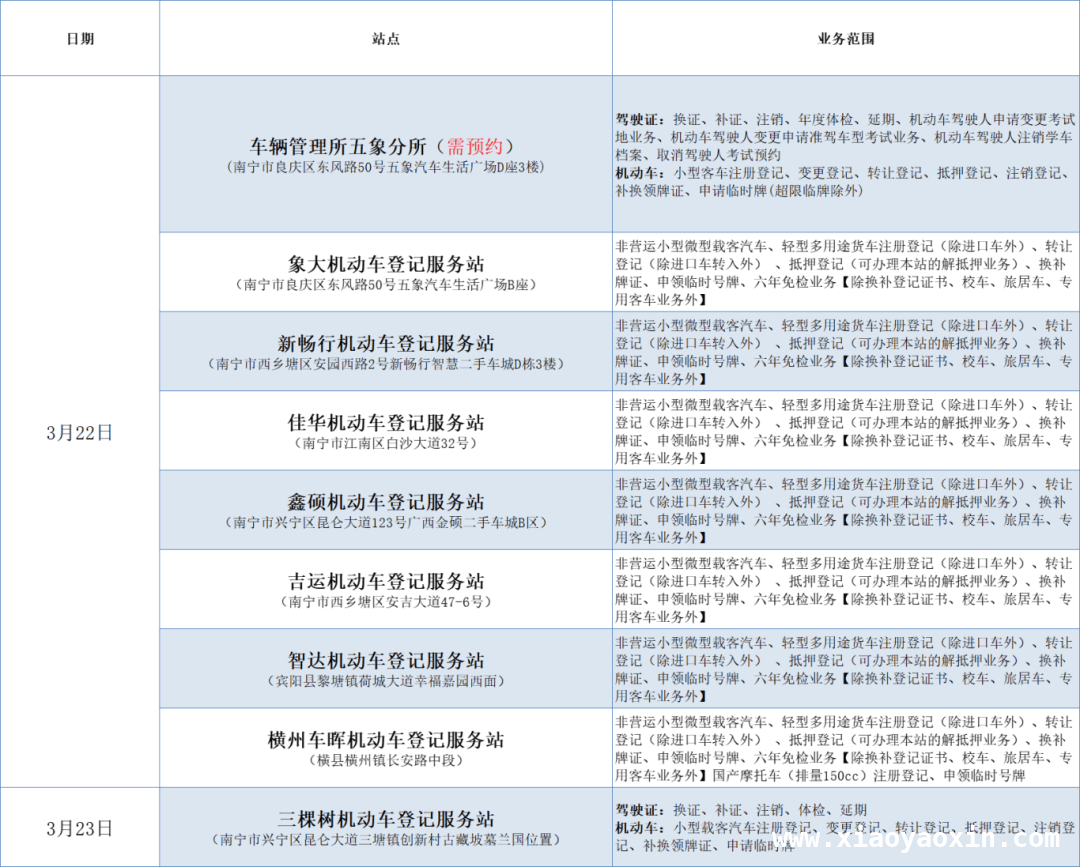Click the 安吉大道47-6号 address line

pos(386,601)
